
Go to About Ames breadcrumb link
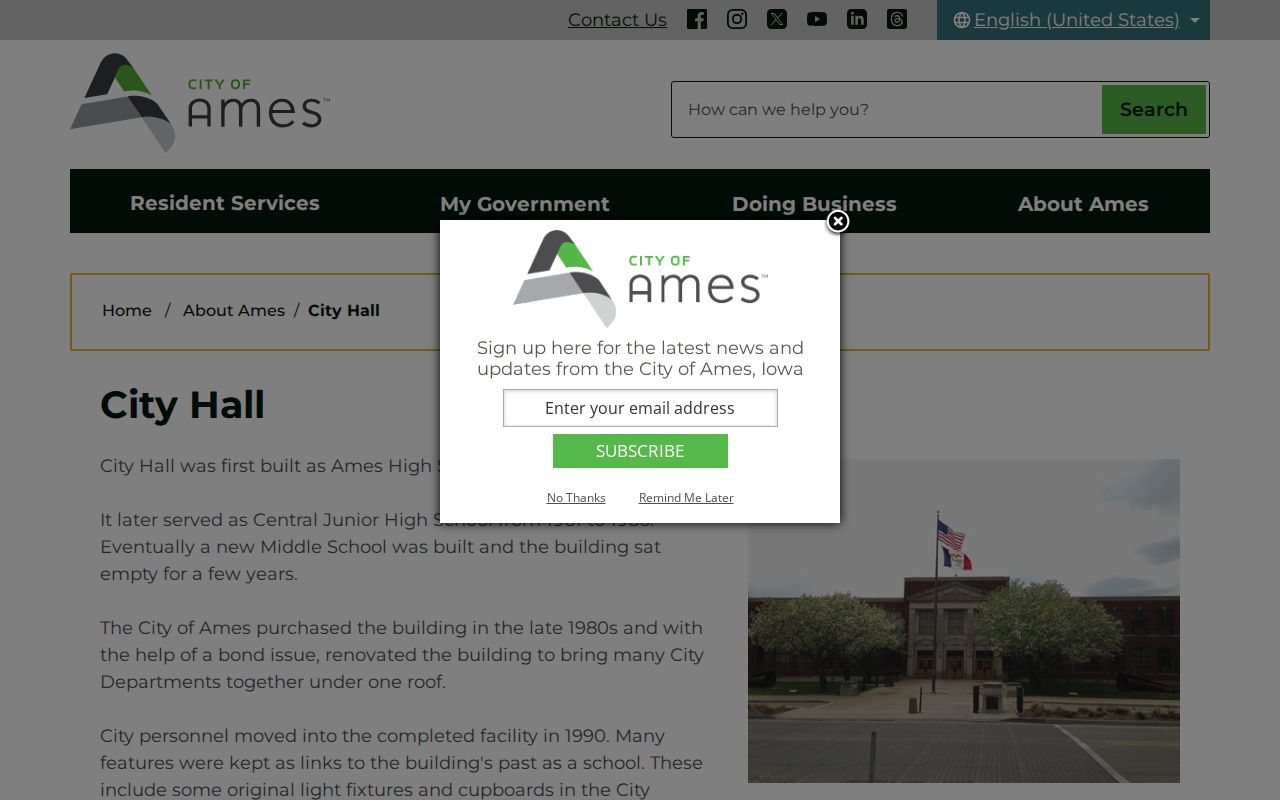tap(234, 310)
